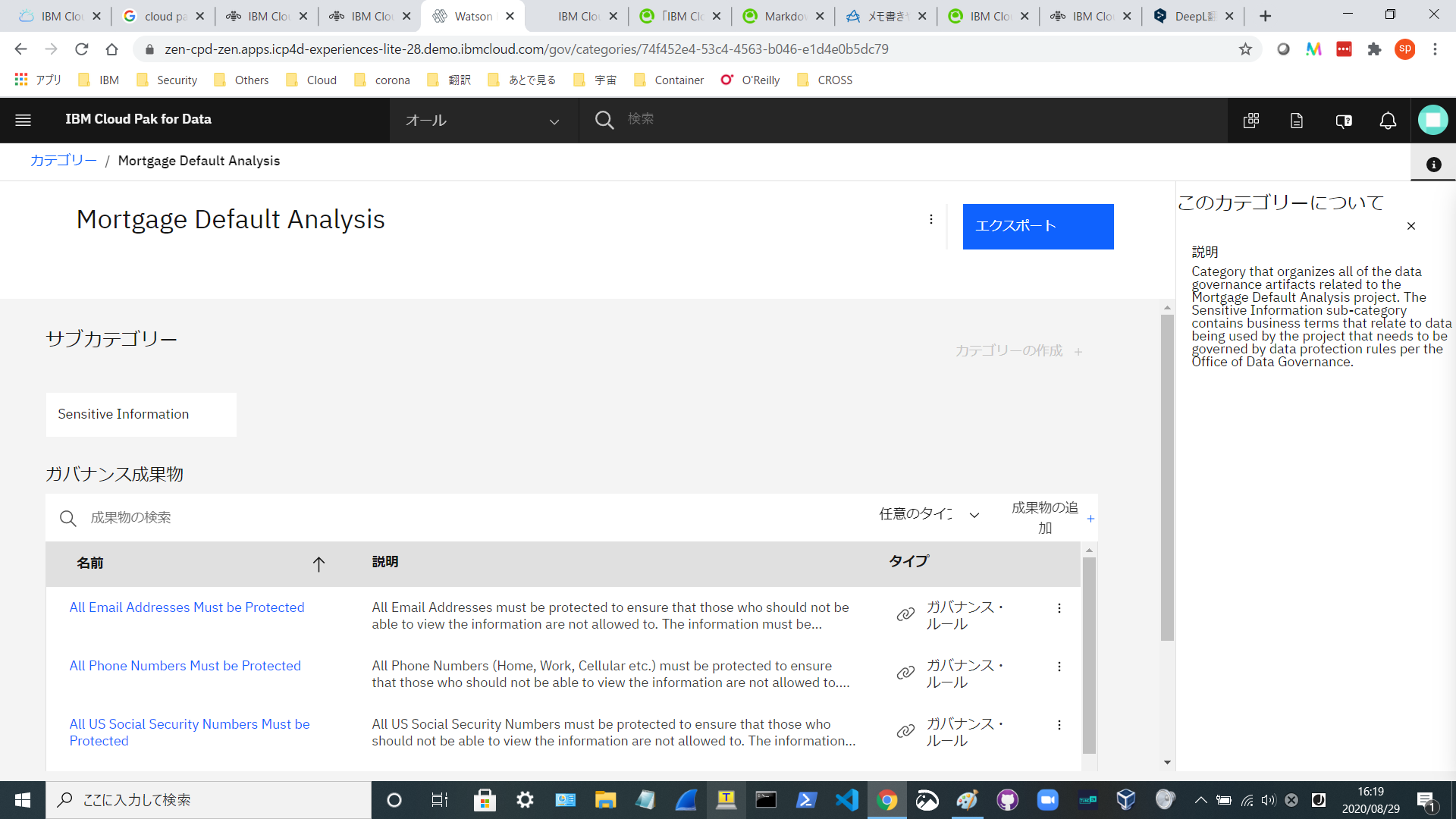This screenshot has height=819, width=1456.
Task: Sort by 名前 column arrow
Action: point(318,563)
